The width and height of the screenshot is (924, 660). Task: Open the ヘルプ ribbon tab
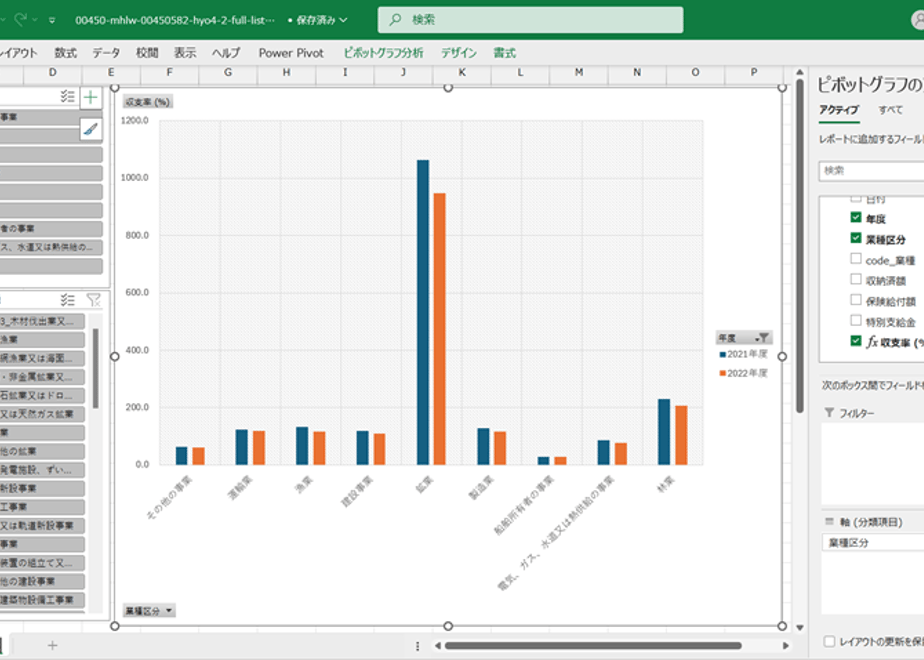click(x=226, y=53)
